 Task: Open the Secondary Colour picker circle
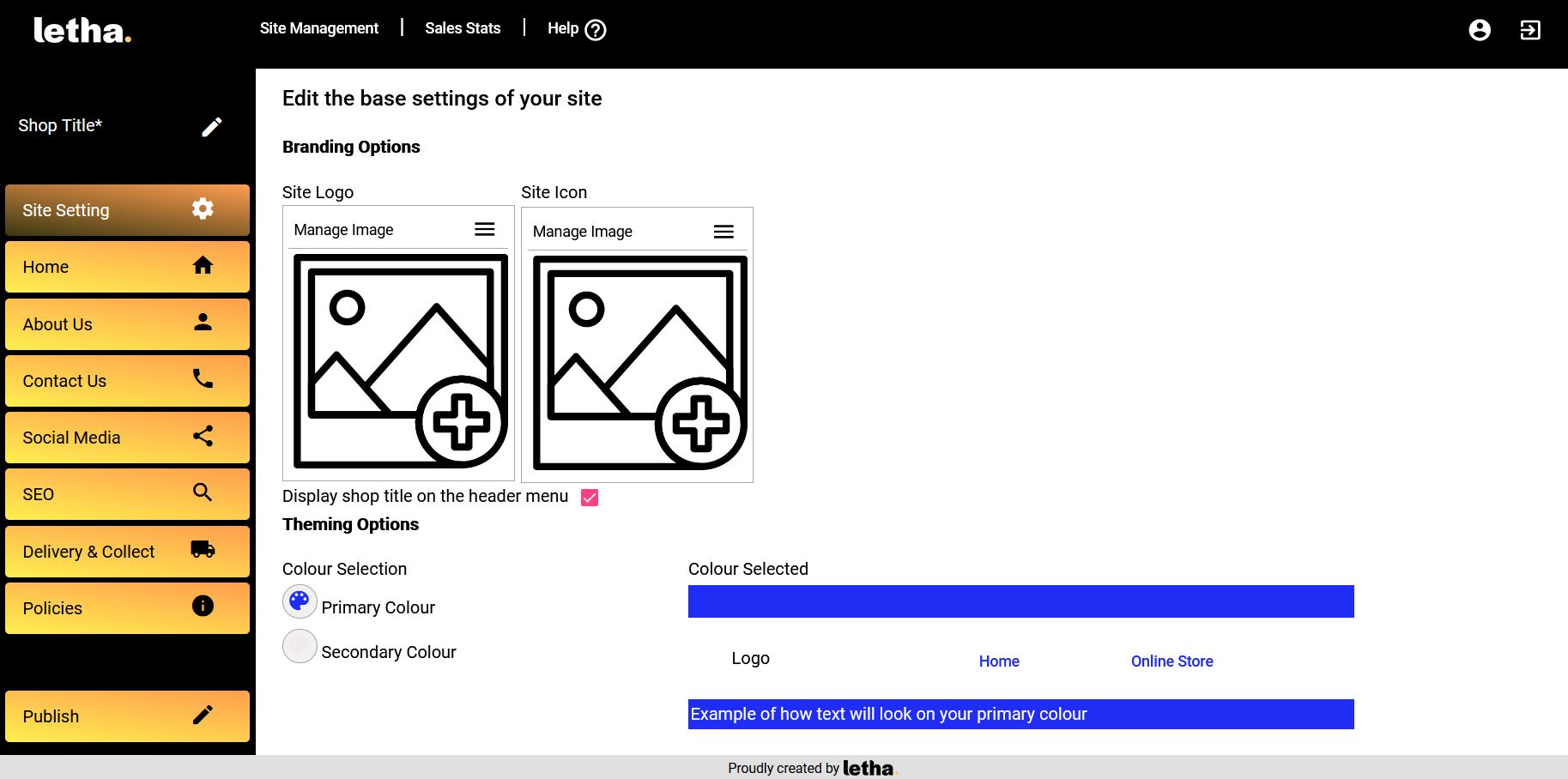click(300, 646)
